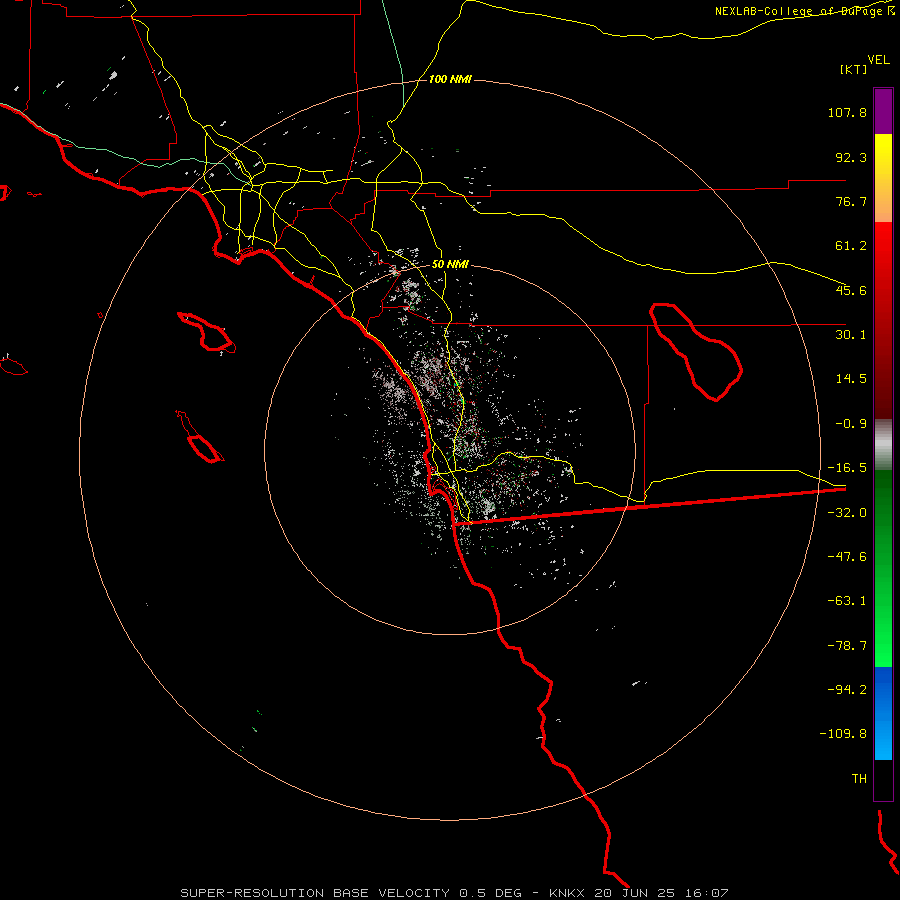This screenshot has height=900, width=900.
Task: Pick the bright green color bar segment
Action: coord(883,631)
